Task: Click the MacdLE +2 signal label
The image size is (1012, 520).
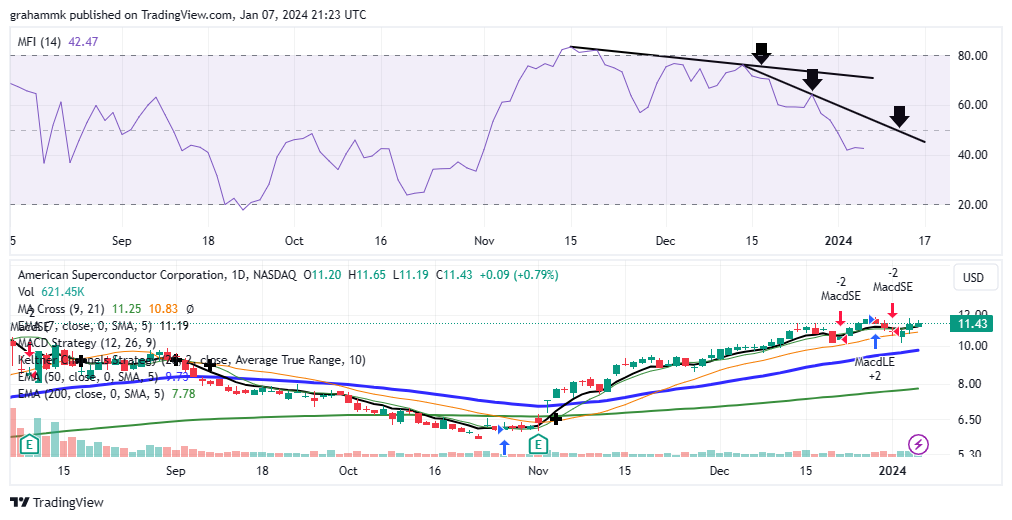Action: 875,368
